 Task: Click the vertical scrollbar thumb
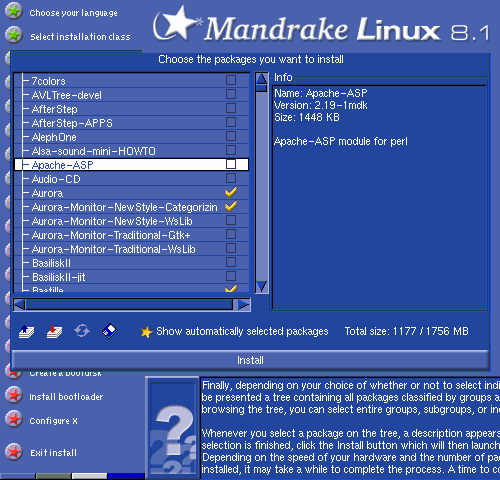click(261, 88)
